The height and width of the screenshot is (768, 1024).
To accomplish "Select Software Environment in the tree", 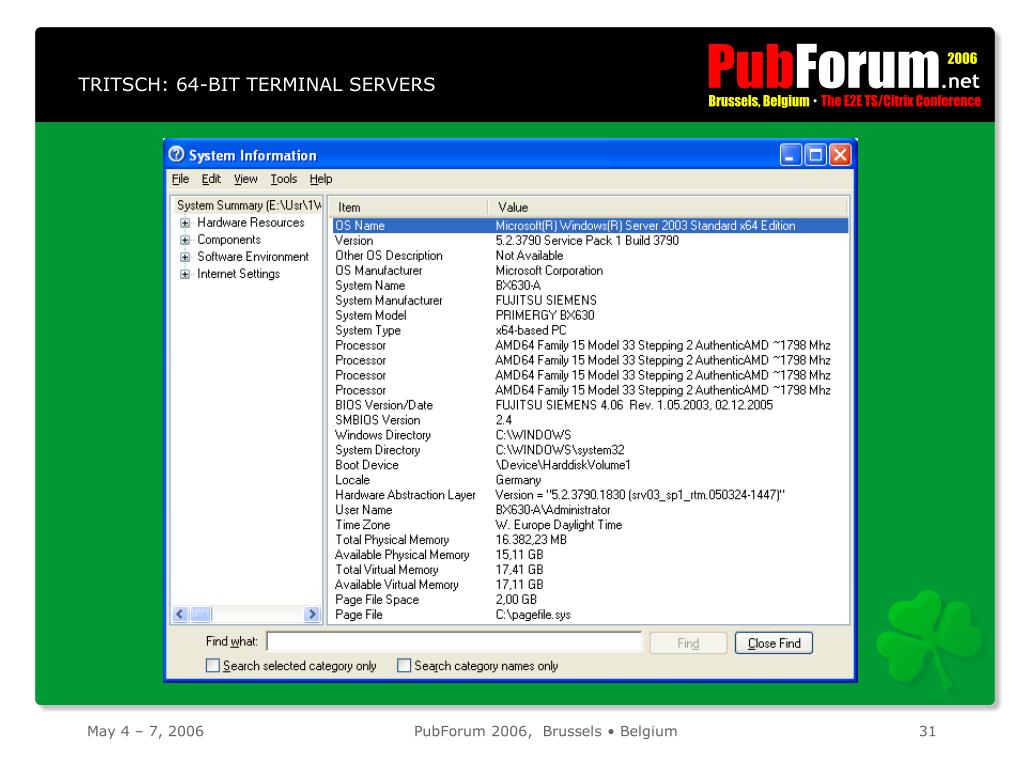I will point(253,257).
